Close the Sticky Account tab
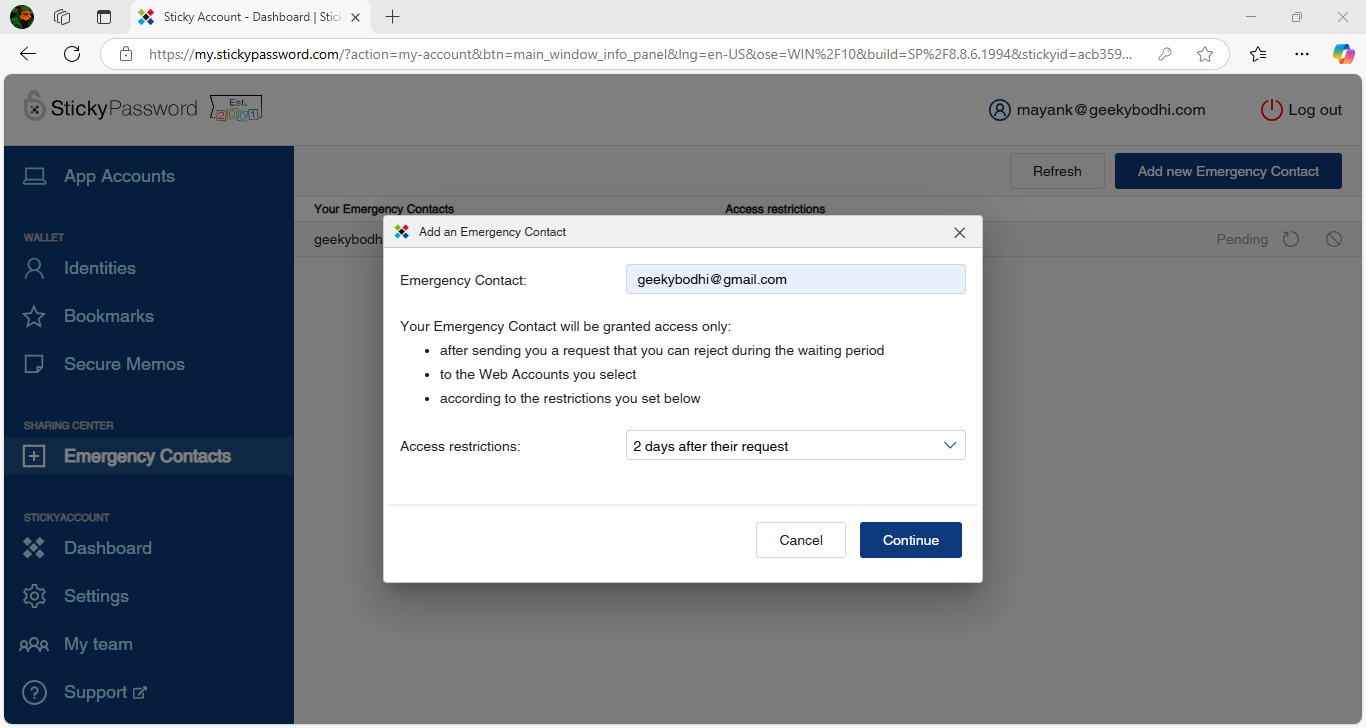The image size is (1366, 728). 355,17
